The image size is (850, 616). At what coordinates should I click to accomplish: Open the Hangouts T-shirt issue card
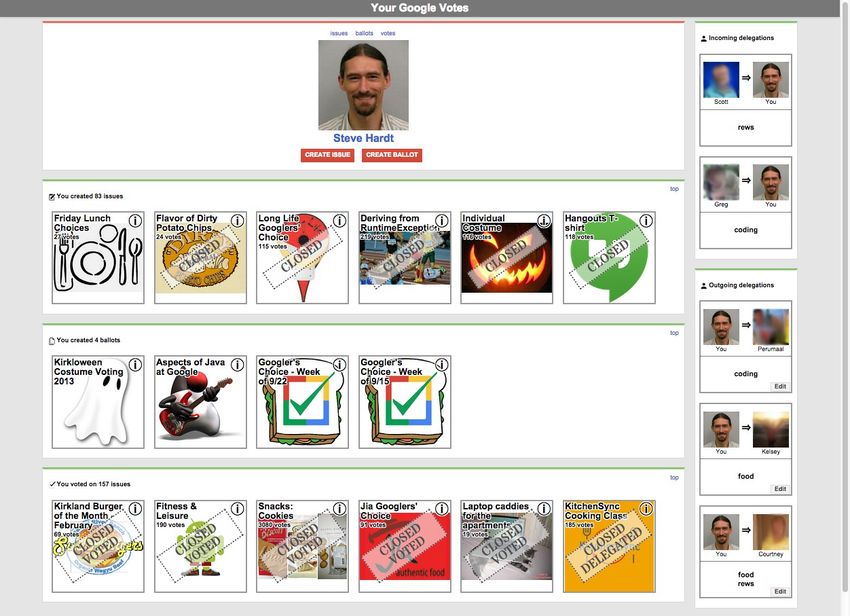click(x=609, y=258)
